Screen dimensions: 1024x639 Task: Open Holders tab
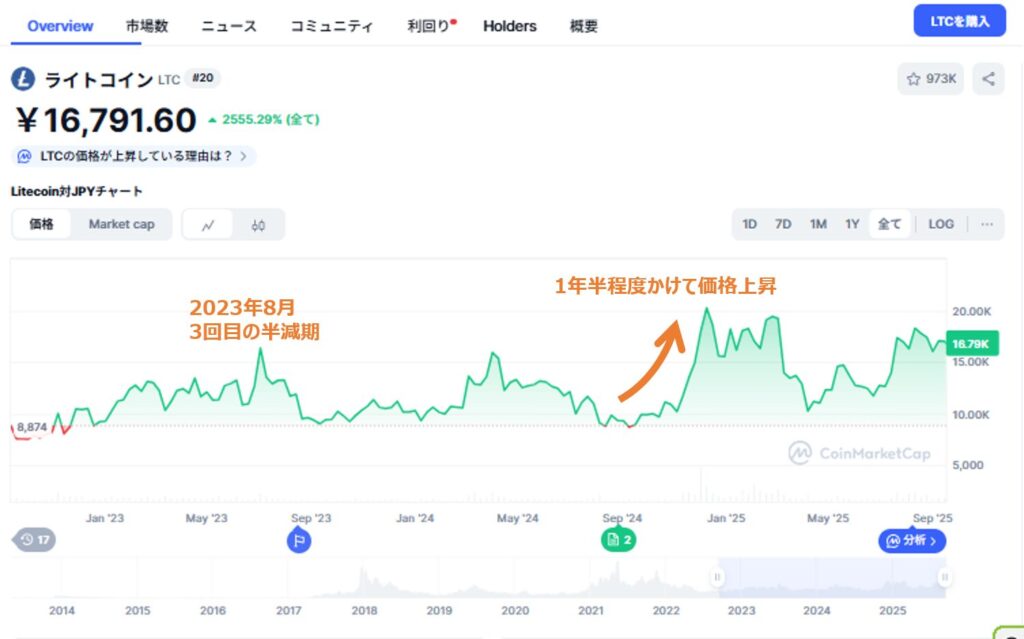coord(509,26)
